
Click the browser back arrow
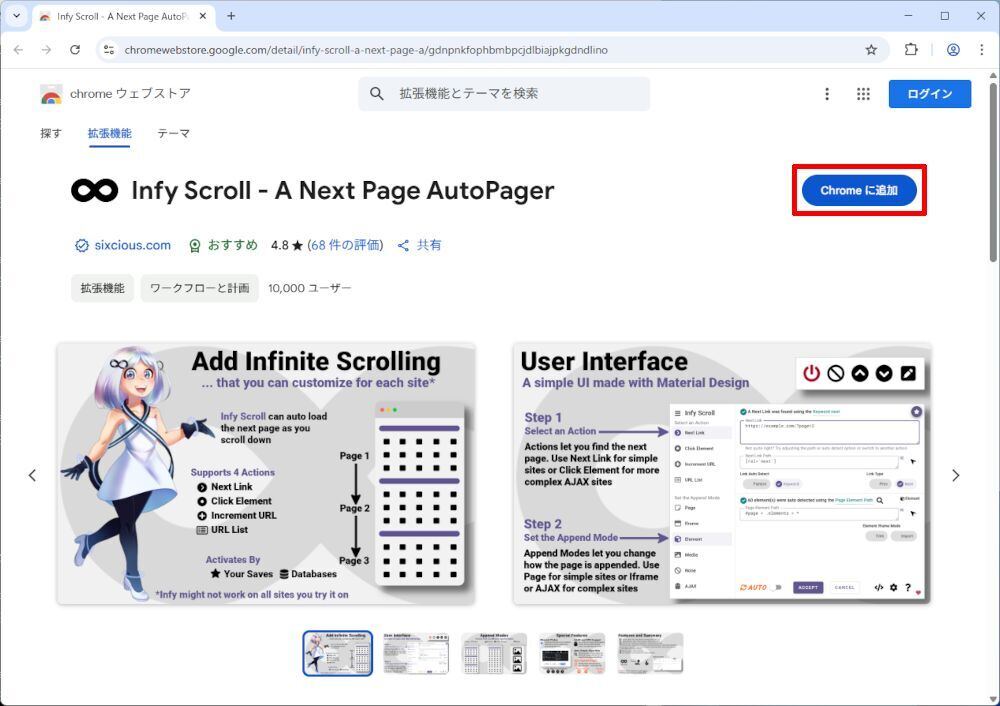[18, 50]
